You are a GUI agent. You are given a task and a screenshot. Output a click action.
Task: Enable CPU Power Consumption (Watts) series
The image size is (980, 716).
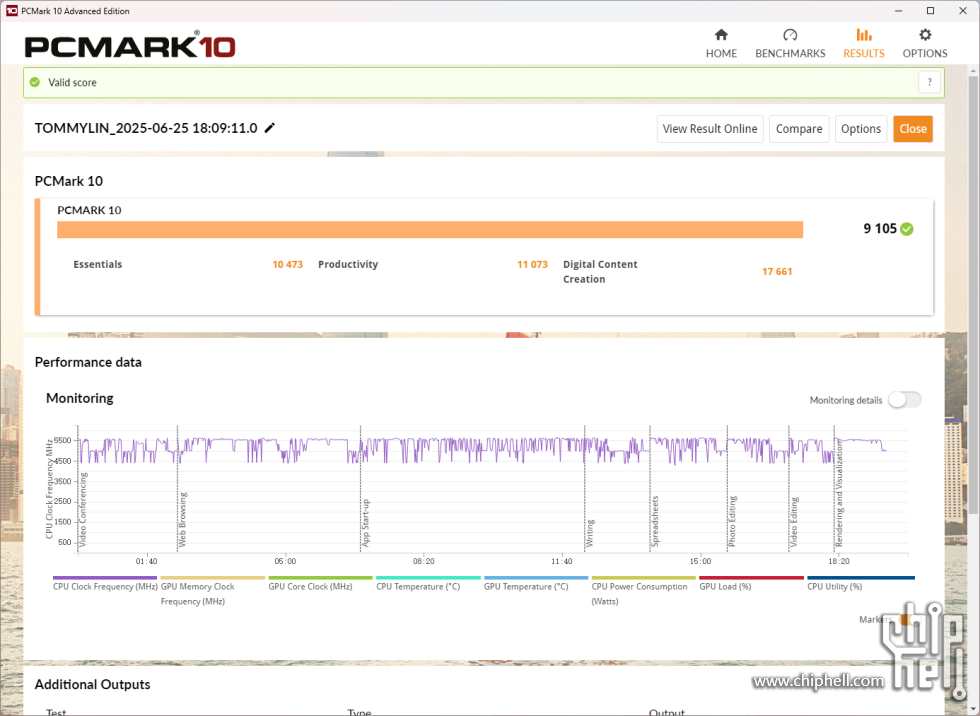coord(643,592)
